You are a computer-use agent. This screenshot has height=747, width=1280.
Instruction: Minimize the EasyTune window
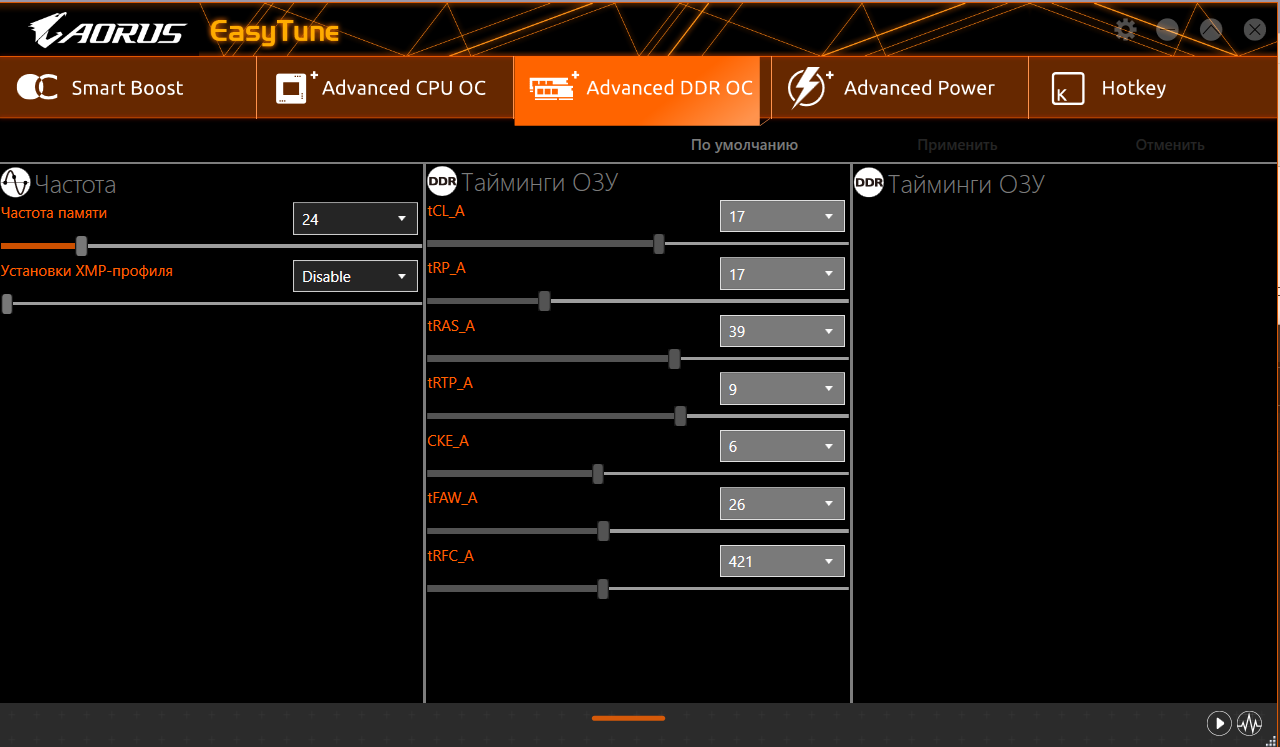click(x=1167, y=30)
